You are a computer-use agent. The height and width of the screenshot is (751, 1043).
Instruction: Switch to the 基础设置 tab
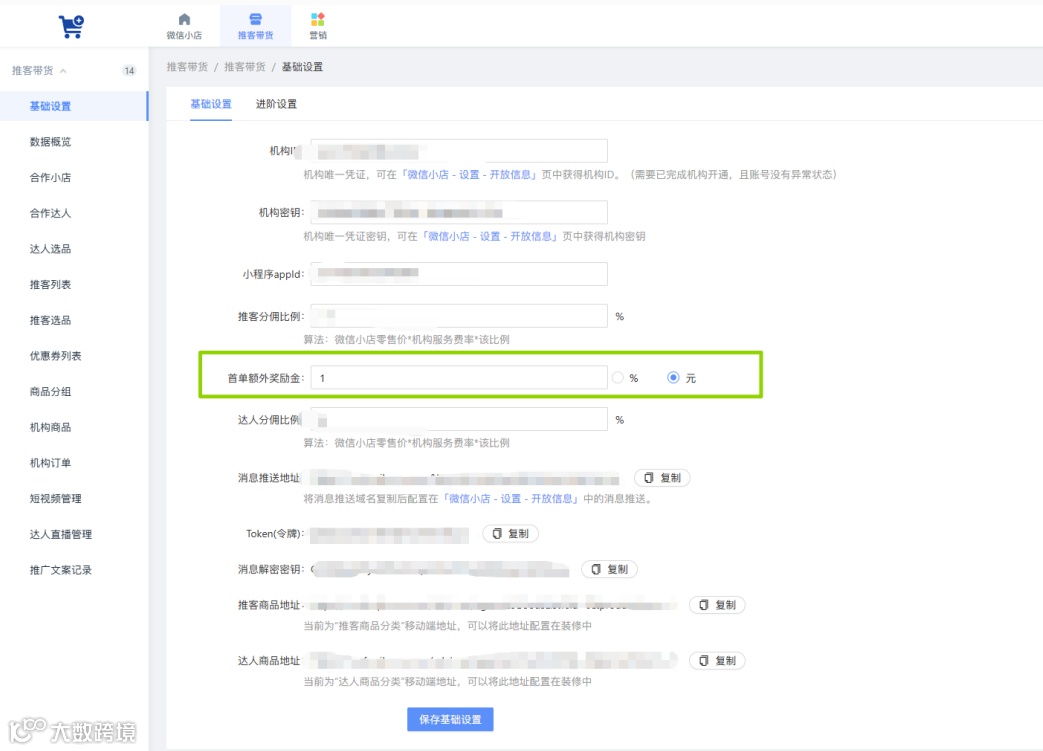click(211, 104)
